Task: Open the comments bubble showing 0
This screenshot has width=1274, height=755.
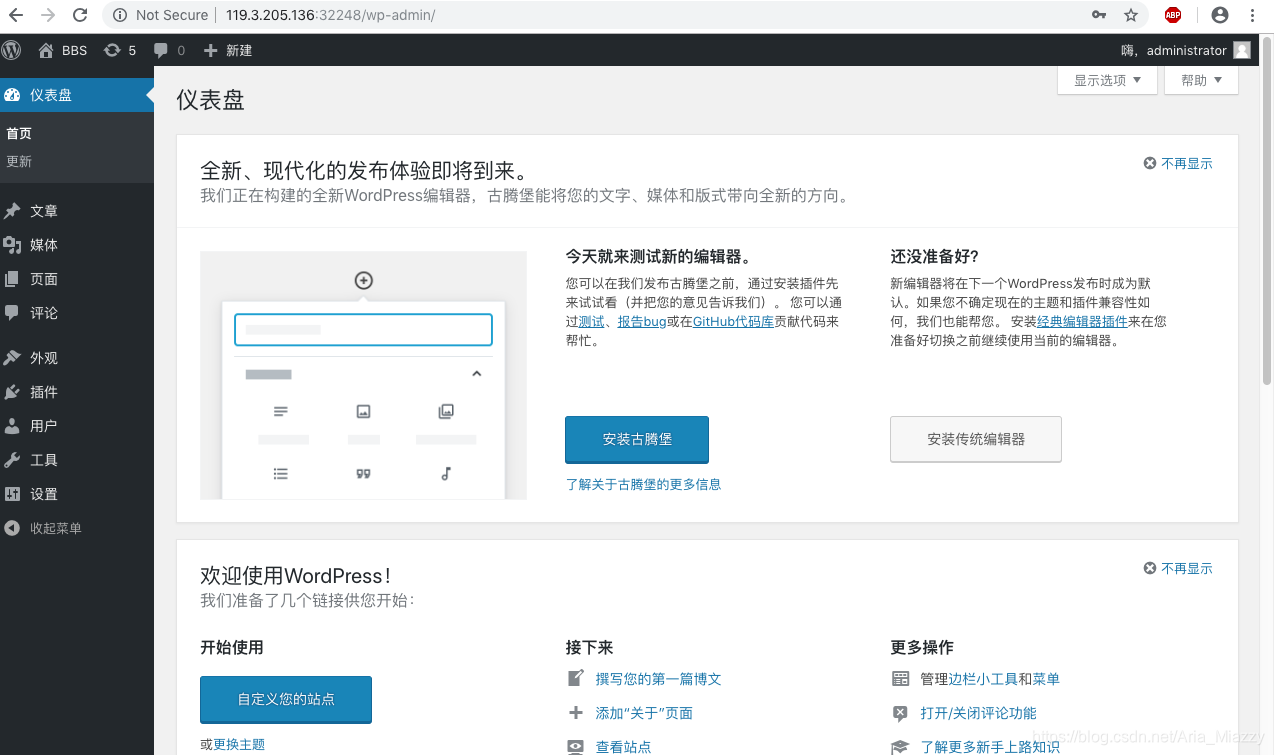Action: tap(169, 50)
